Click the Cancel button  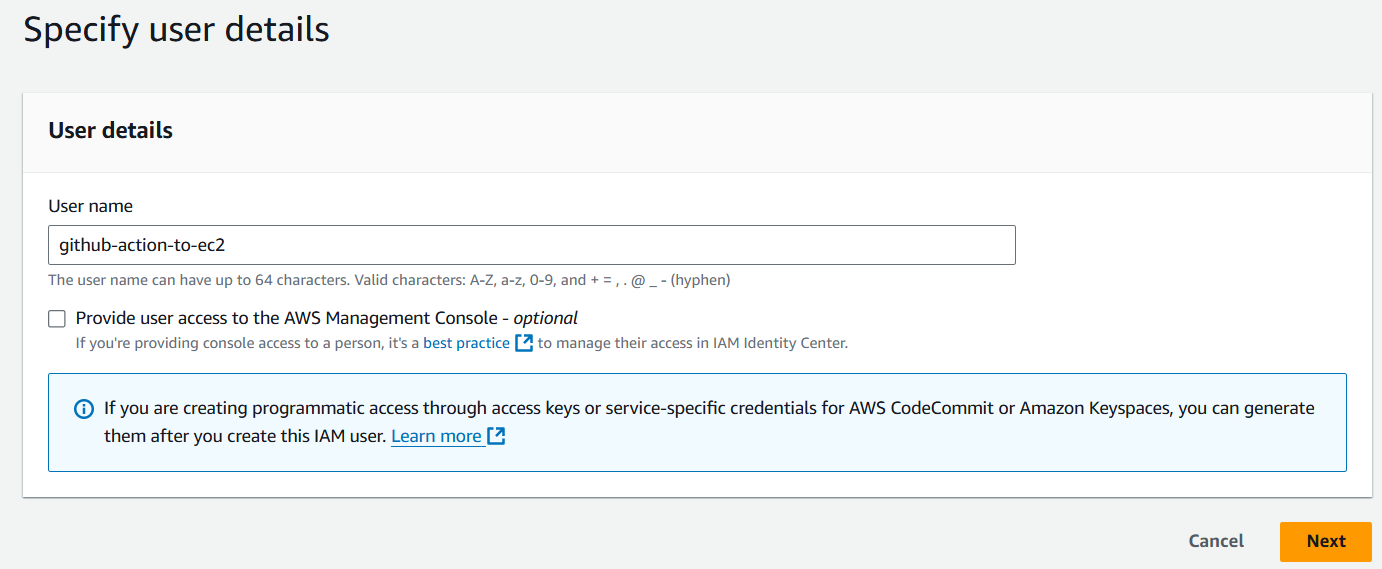(1216, 541)
